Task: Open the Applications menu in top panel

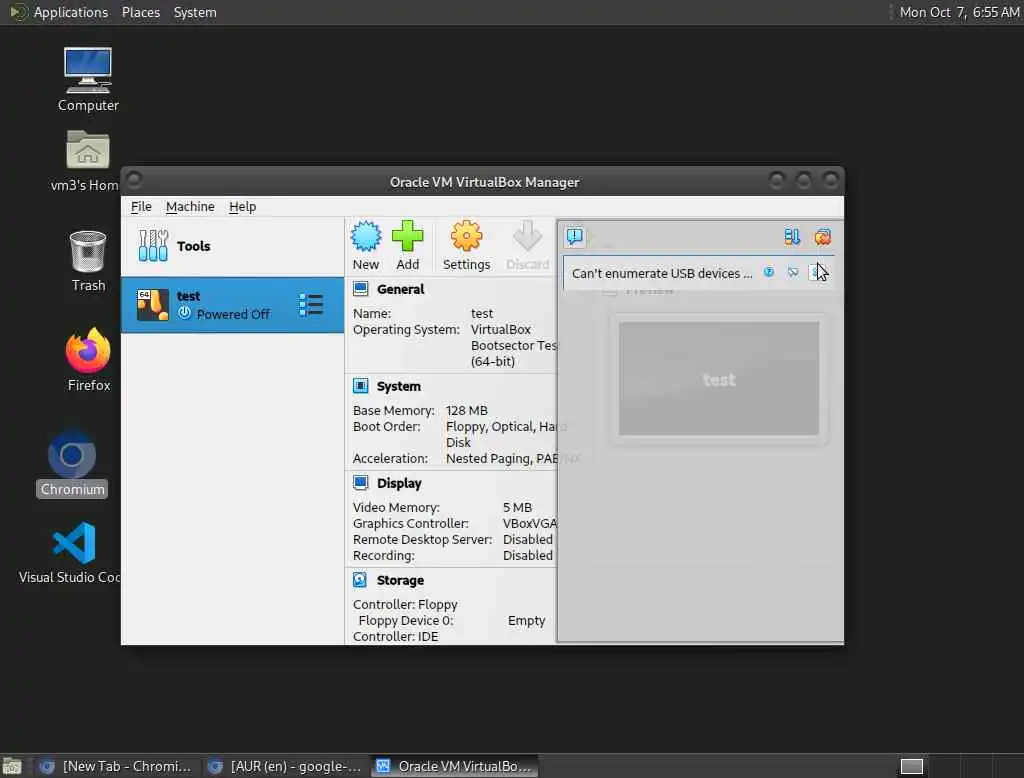Action: point(71,12)
